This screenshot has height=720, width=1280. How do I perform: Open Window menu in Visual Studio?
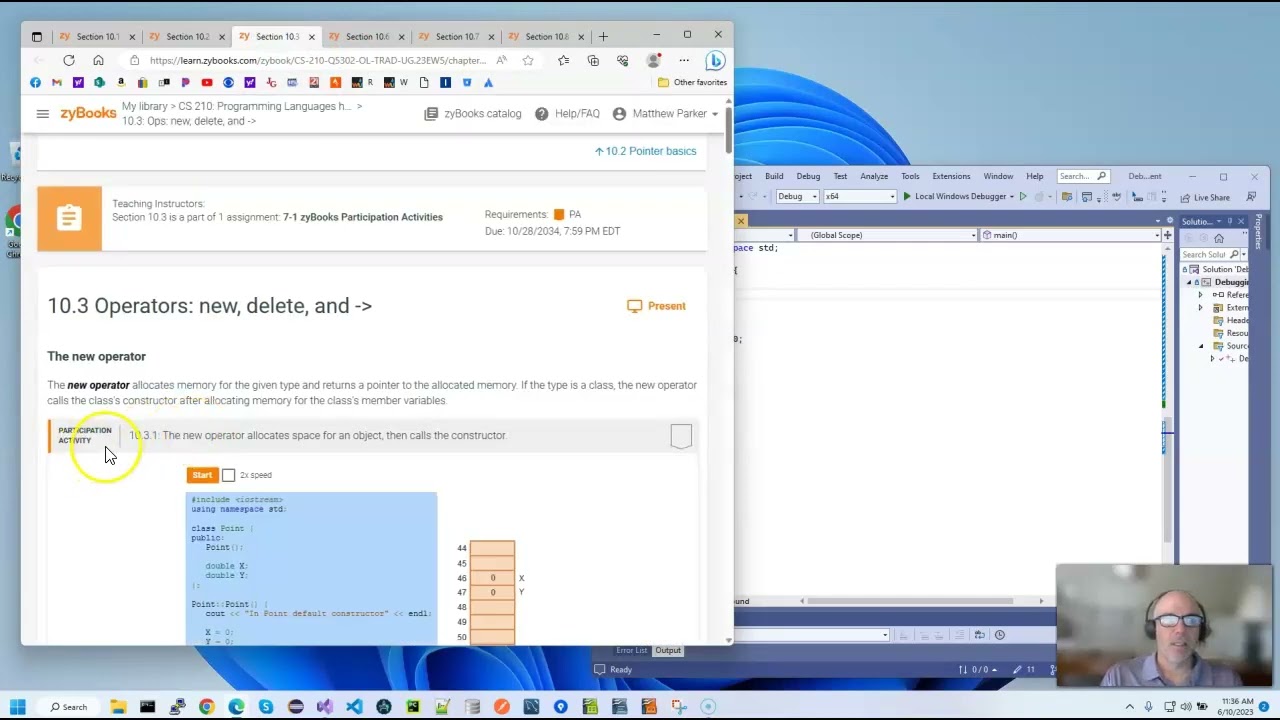pyautogui.click(x=998, y=176)
